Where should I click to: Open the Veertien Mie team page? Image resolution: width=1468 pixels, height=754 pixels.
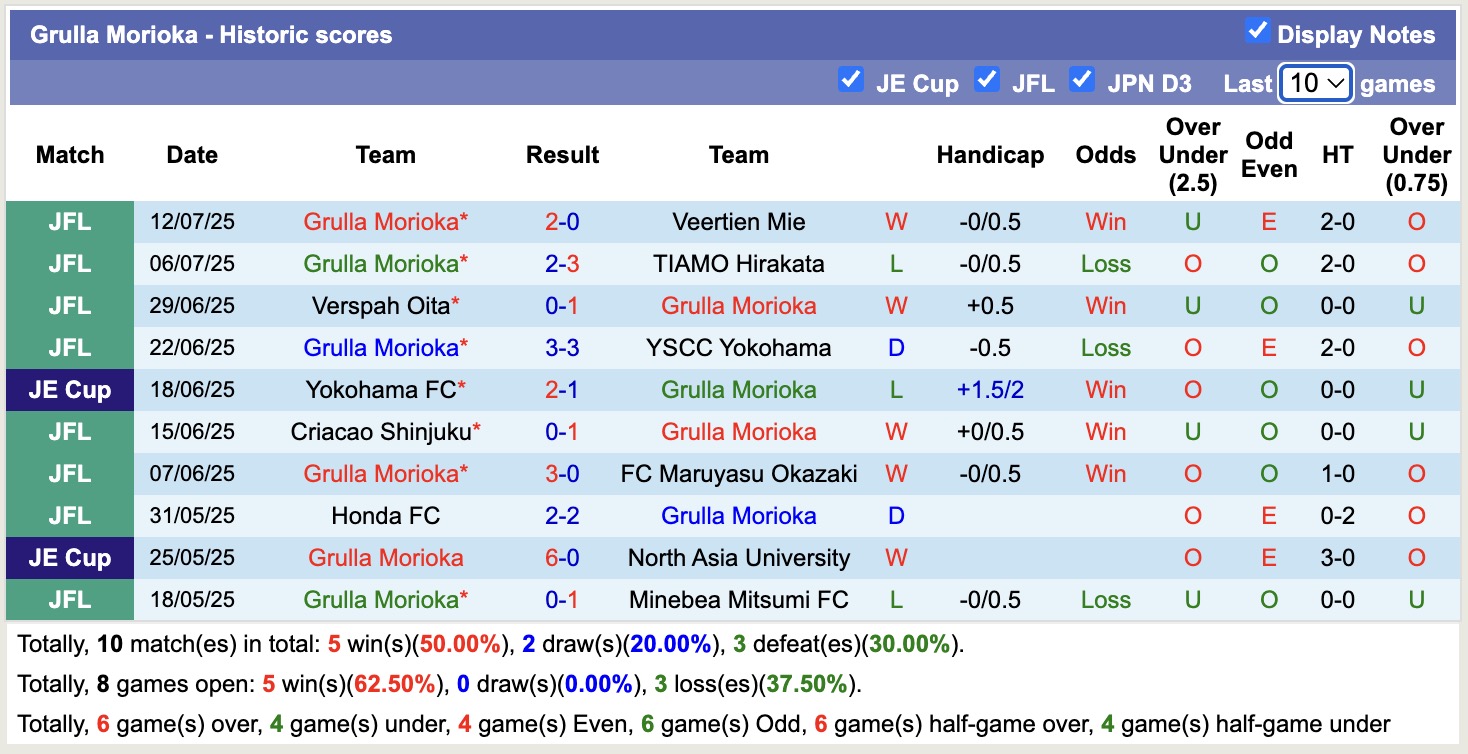click(x=738, y=222)
